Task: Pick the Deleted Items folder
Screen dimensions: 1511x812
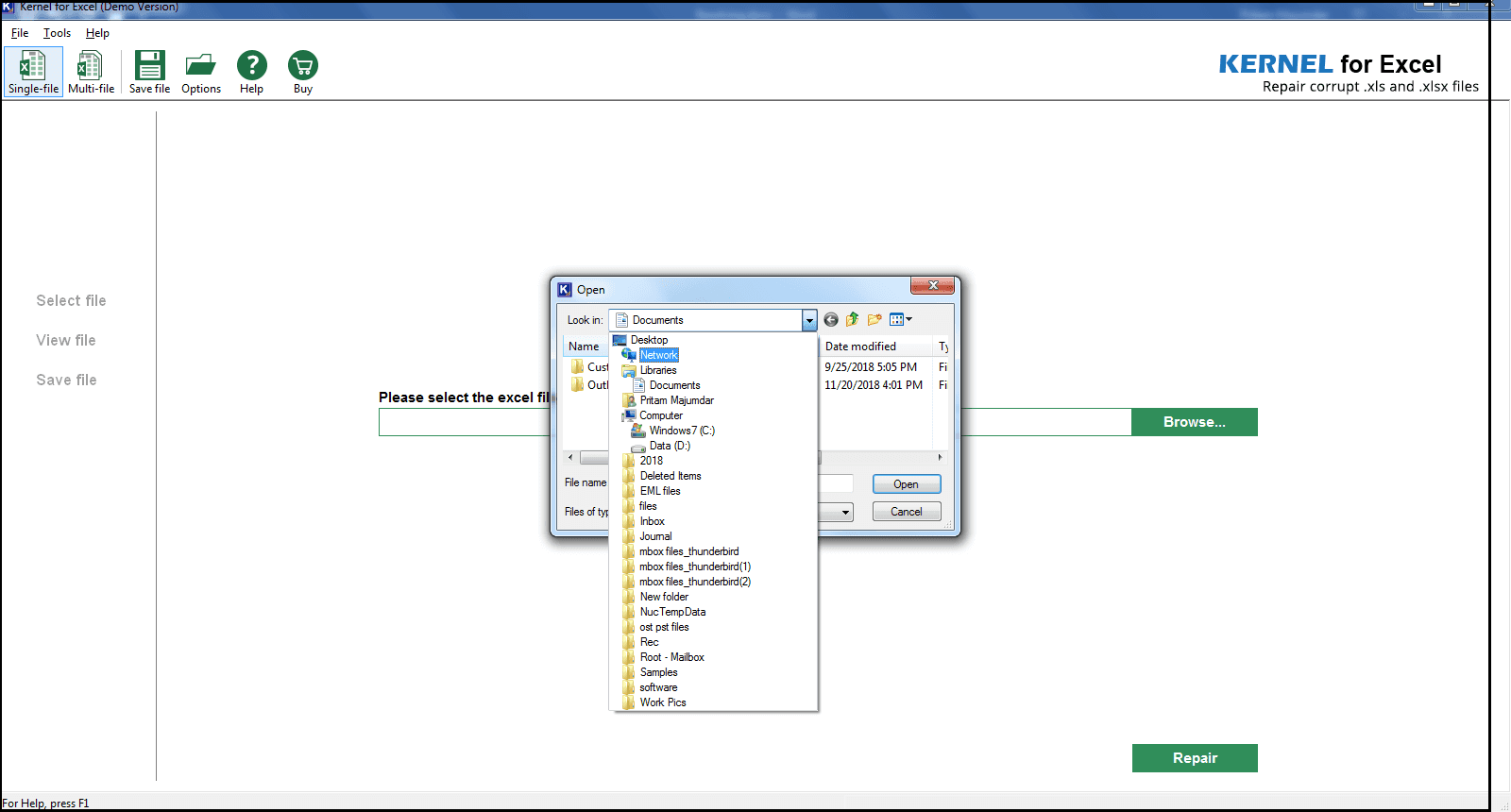Action: [671, 476]
